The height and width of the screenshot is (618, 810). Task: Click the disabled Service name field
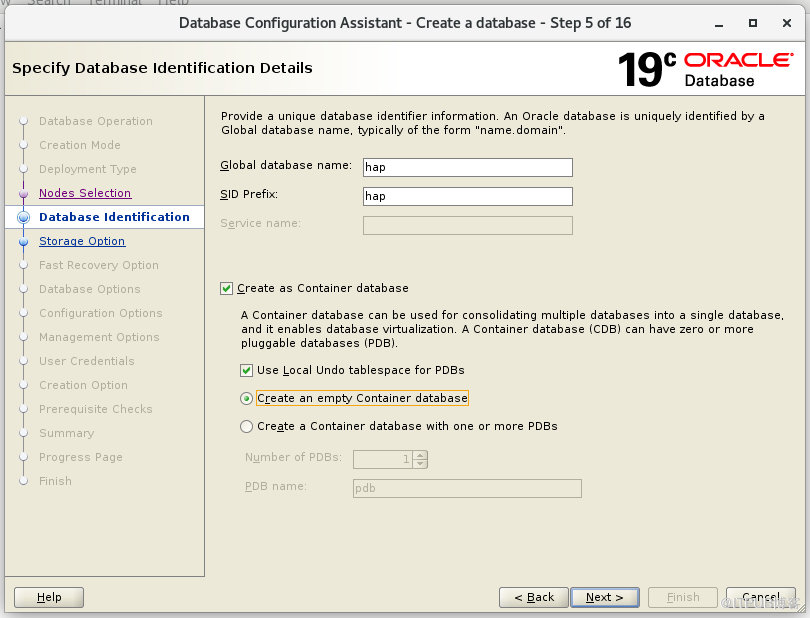click(468, 225)
